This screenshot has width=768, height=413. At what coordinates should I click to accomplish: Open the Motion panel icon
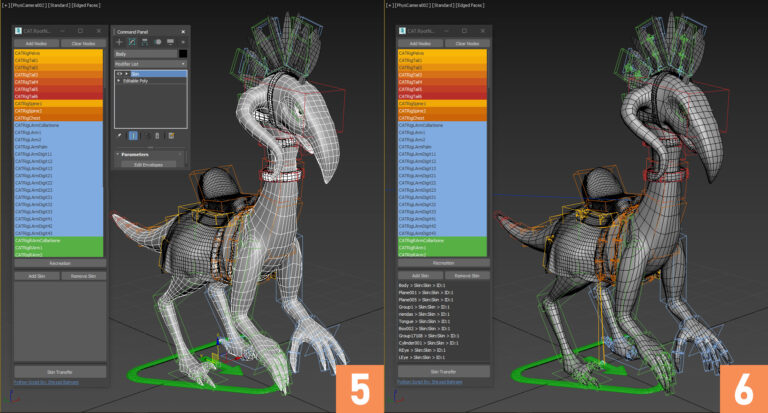click(157, 42)
